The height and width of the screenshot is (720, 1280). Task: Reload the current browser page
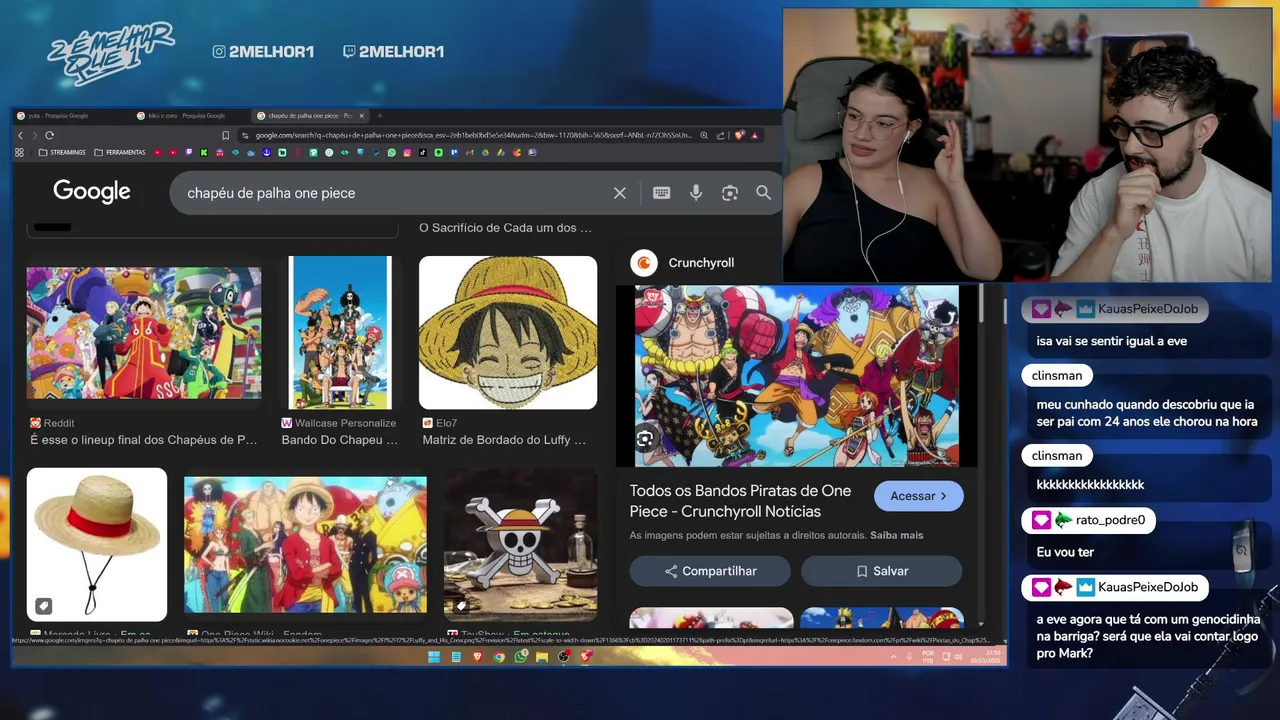pos(49,135)
